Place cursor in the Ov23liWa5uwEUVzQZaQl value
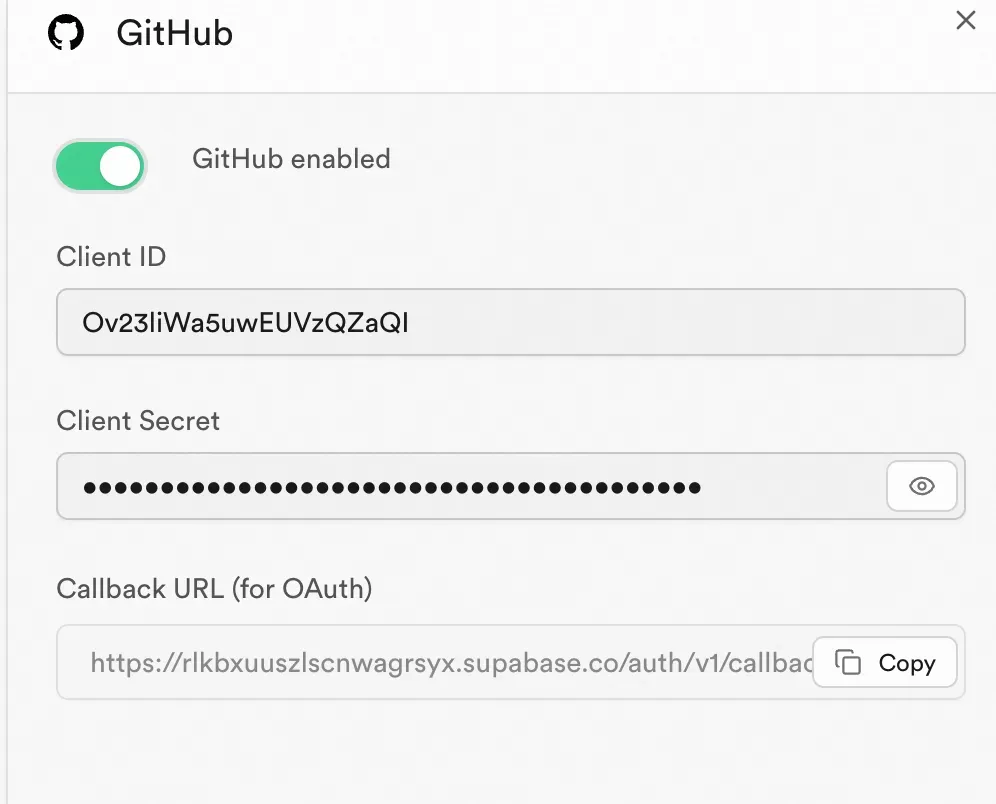The height and width of the screenshot is (804, 996). 245,323
